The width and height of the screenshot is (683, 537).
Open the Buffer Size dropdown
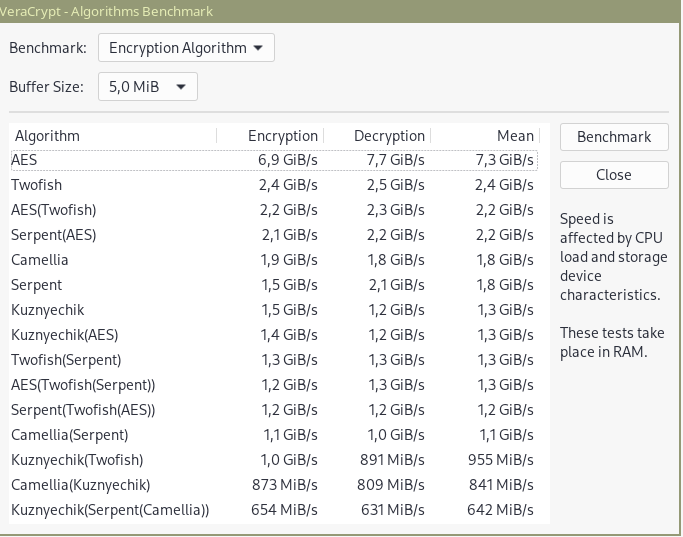click(x=148, y=86)
